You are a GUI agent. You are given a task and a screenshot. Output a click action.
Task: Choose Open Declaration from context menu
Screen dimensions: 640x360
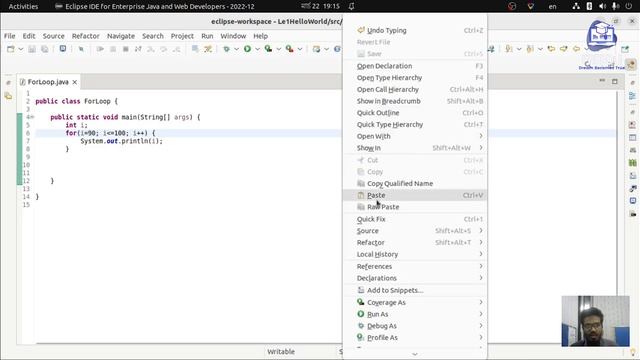[x=415, y=66]
